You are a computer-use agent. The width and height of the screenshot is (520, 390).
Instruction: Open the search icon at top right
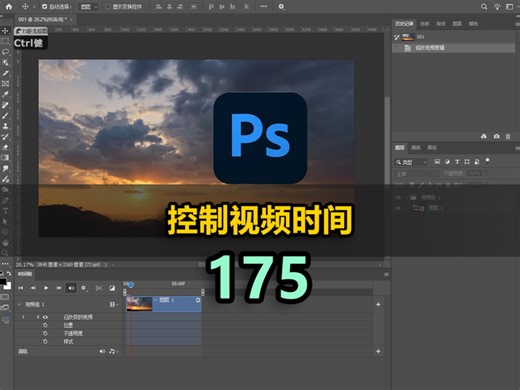coord(484,6)
